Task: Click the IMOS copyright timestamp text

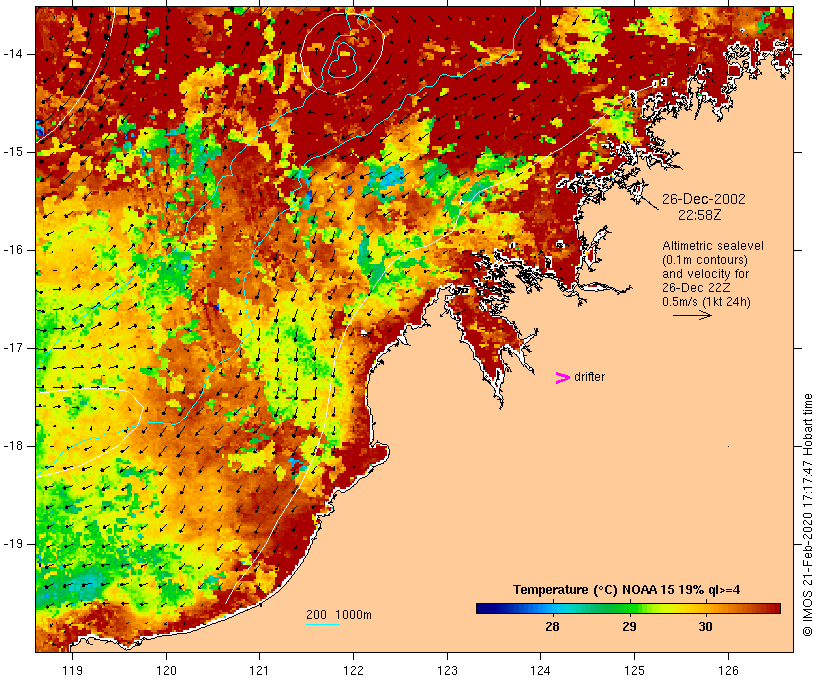Action: tap(808, 515)
